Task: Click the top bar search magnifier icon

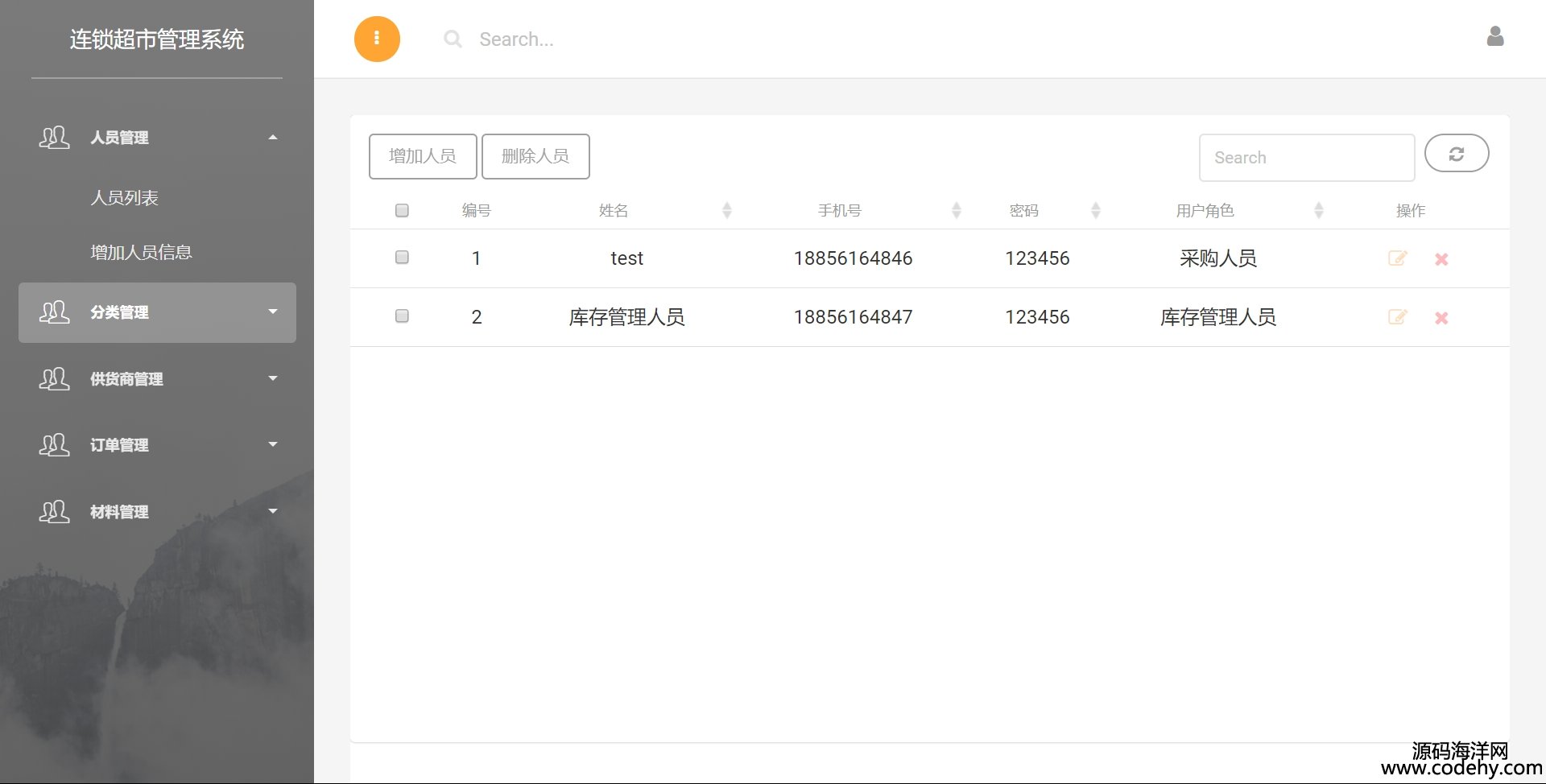Action: [453, 39]
